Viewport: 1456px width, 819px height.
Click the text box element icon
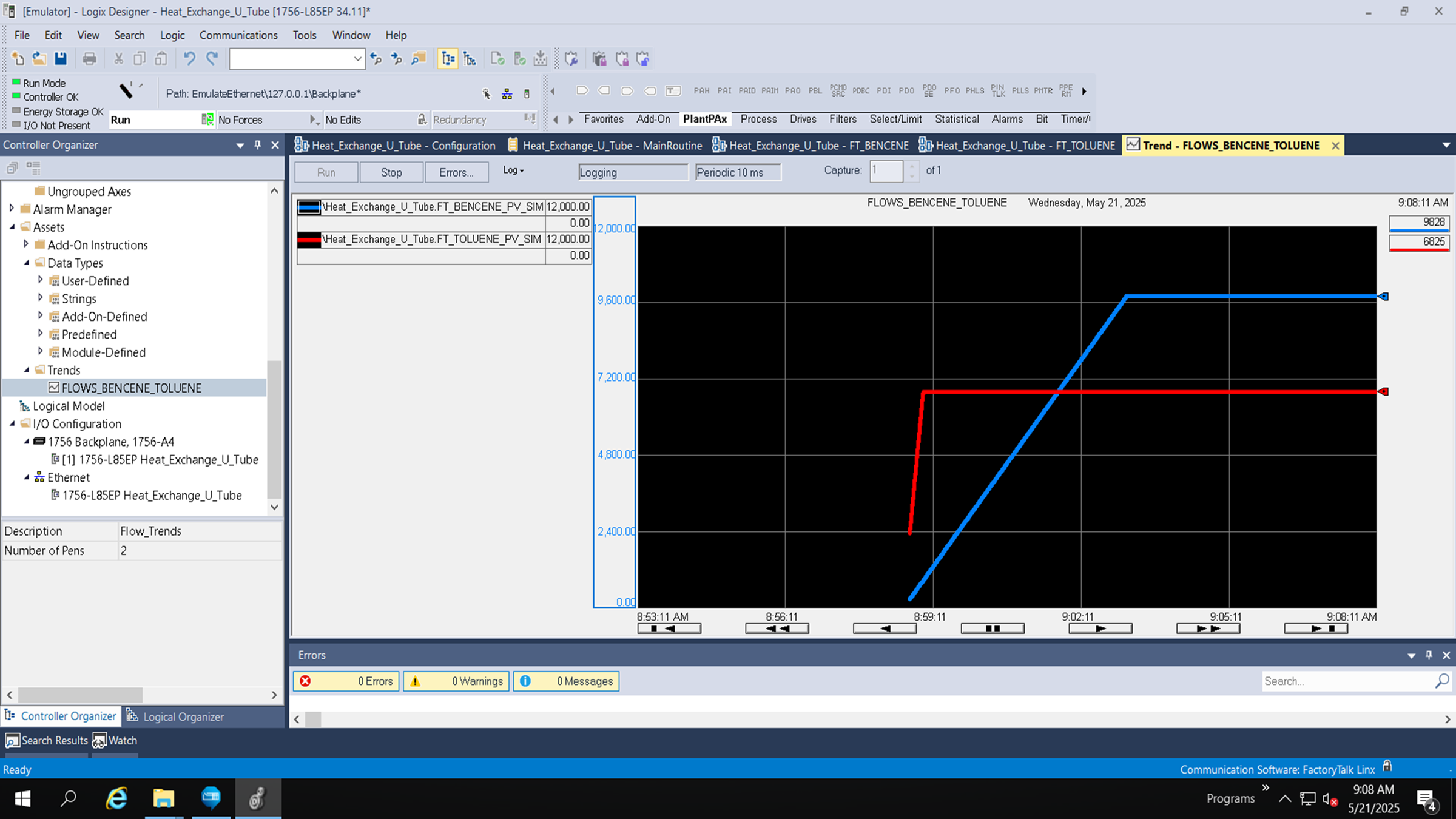click(673, 91)
